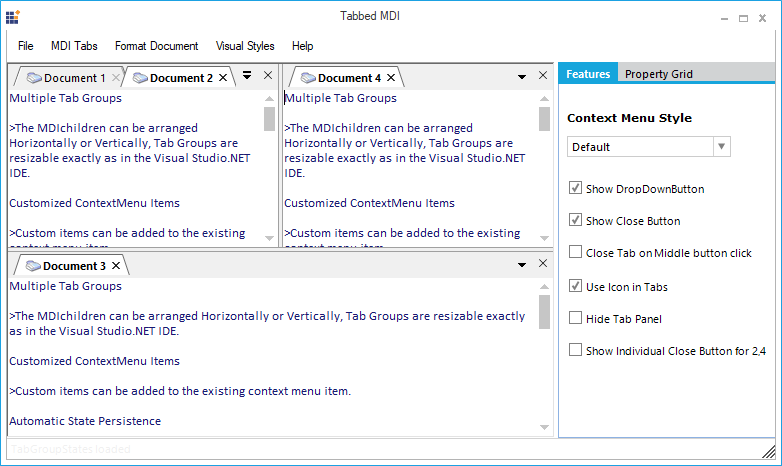Expand the Context Menu Style combo arrow
This screenshot has height=466, width=782.
(x=722, y=147)
